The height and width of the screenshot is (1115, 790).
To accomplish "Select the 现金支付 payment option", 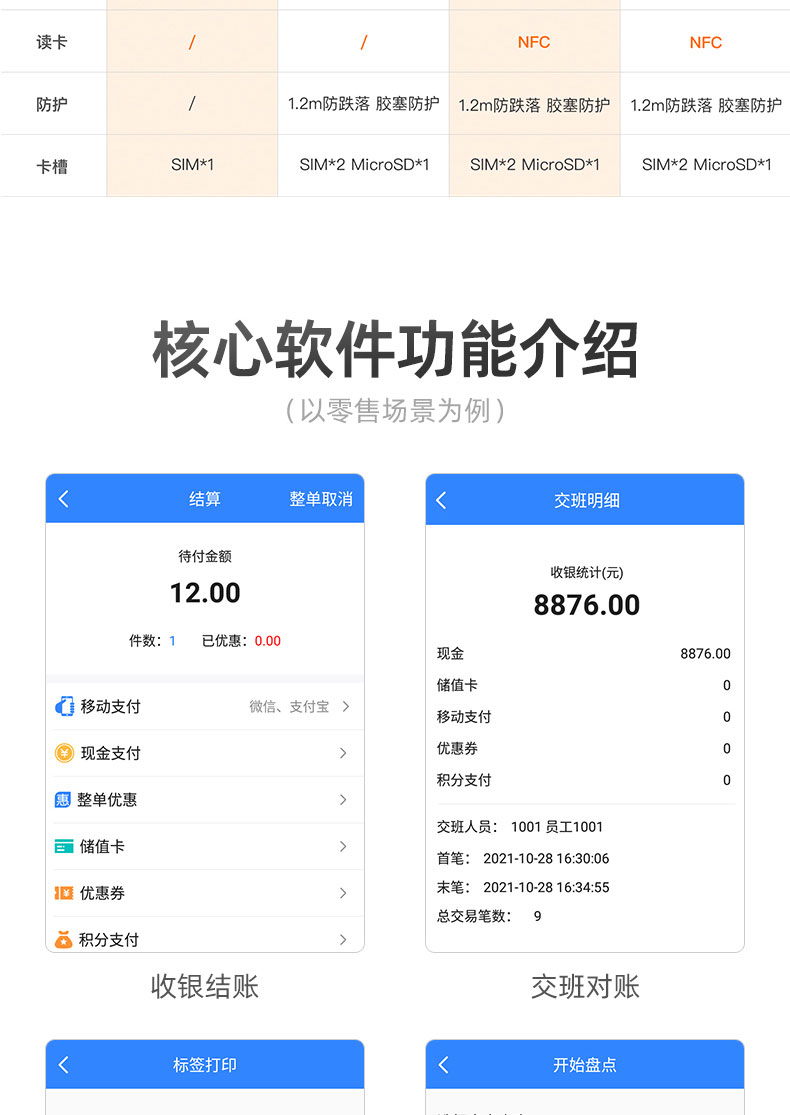I will coord(205,753).
